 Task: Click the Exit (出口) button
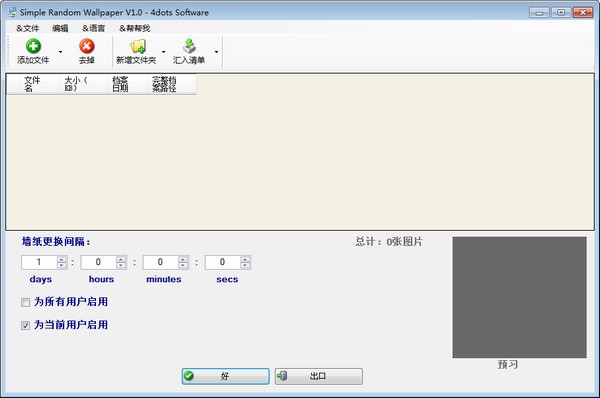(318, 376)
